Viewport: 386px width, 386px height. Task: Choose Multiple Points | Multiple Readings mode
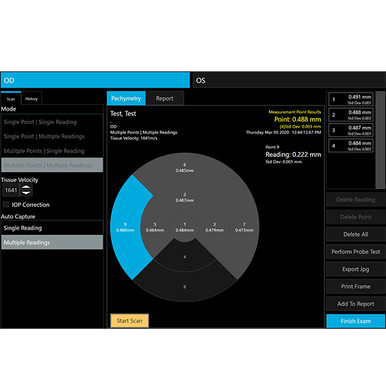coord(52,165)
